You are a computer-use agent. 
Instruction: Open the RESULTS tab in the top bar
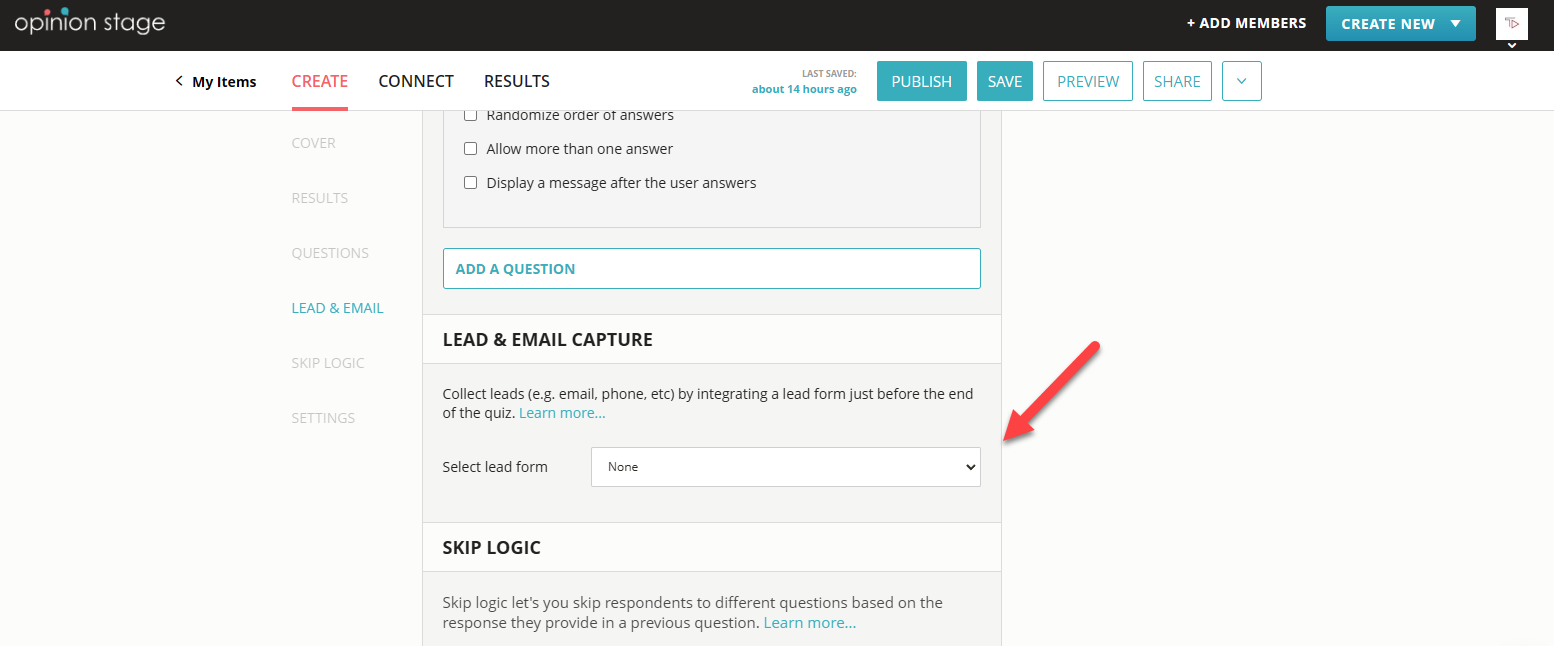pos(517,81)
